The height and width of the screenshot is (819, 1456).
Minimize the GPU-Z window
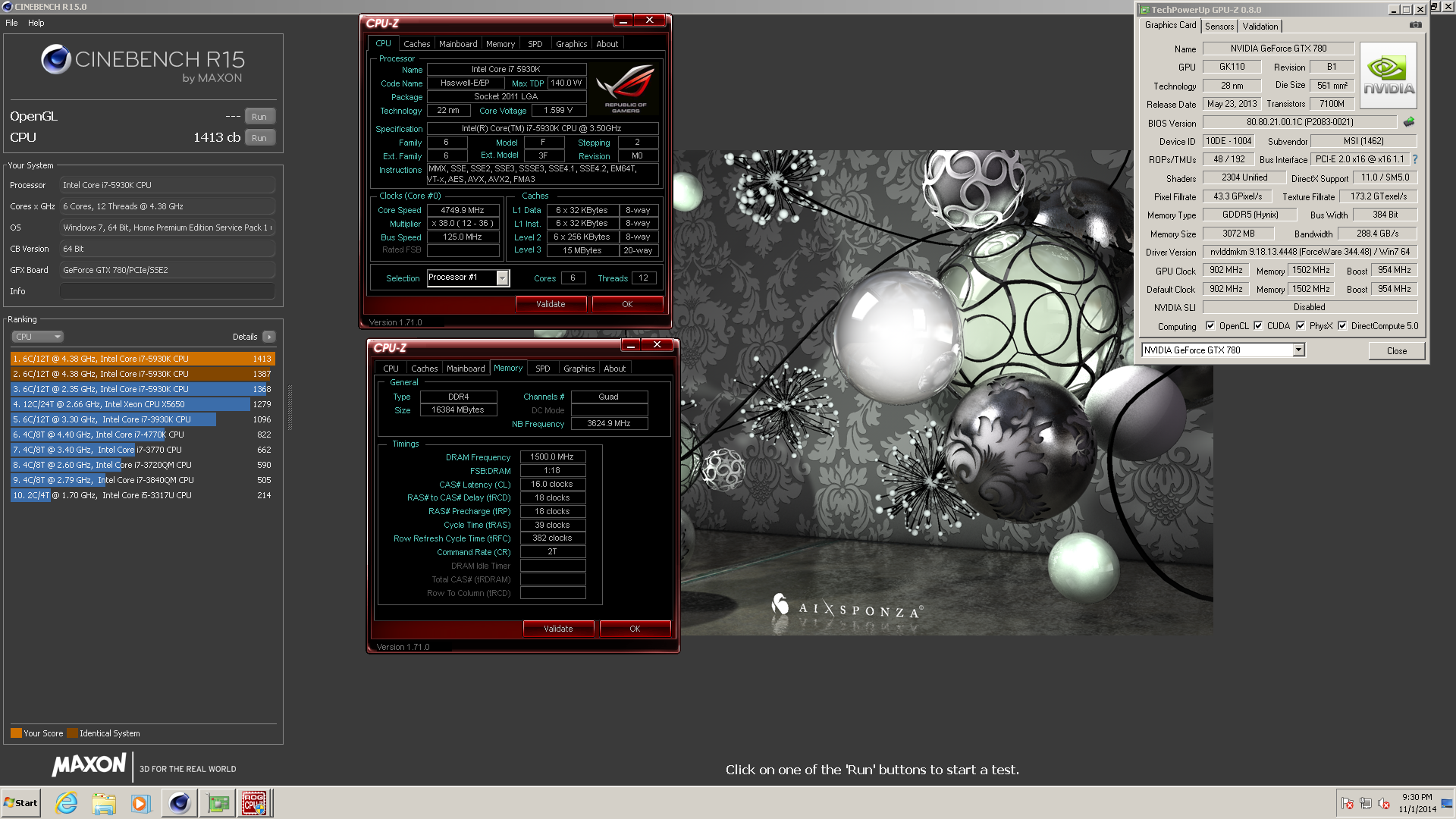[x=1394, y=10]
